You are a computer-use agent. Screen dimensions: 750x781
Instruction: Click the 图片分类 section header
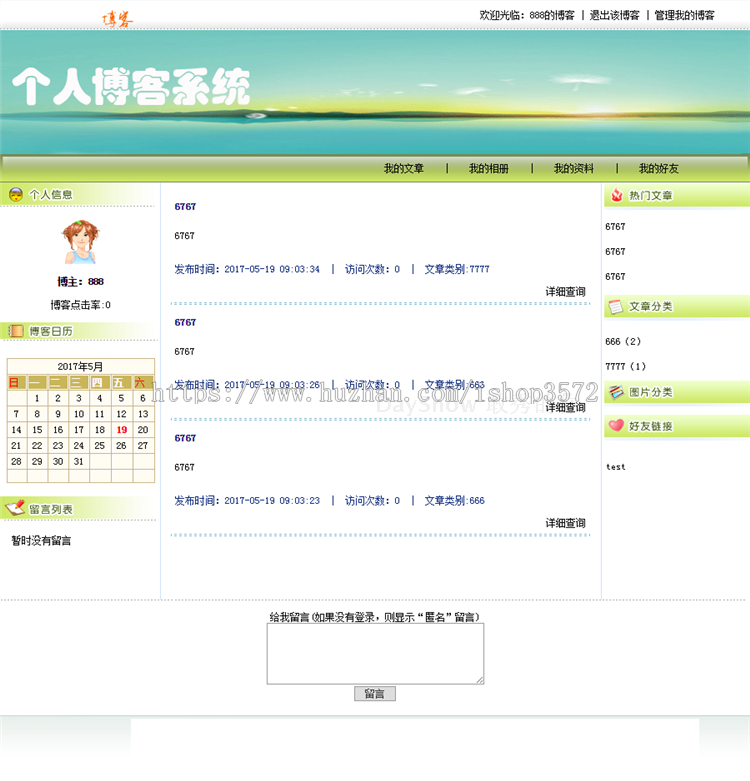coord(677,392)
